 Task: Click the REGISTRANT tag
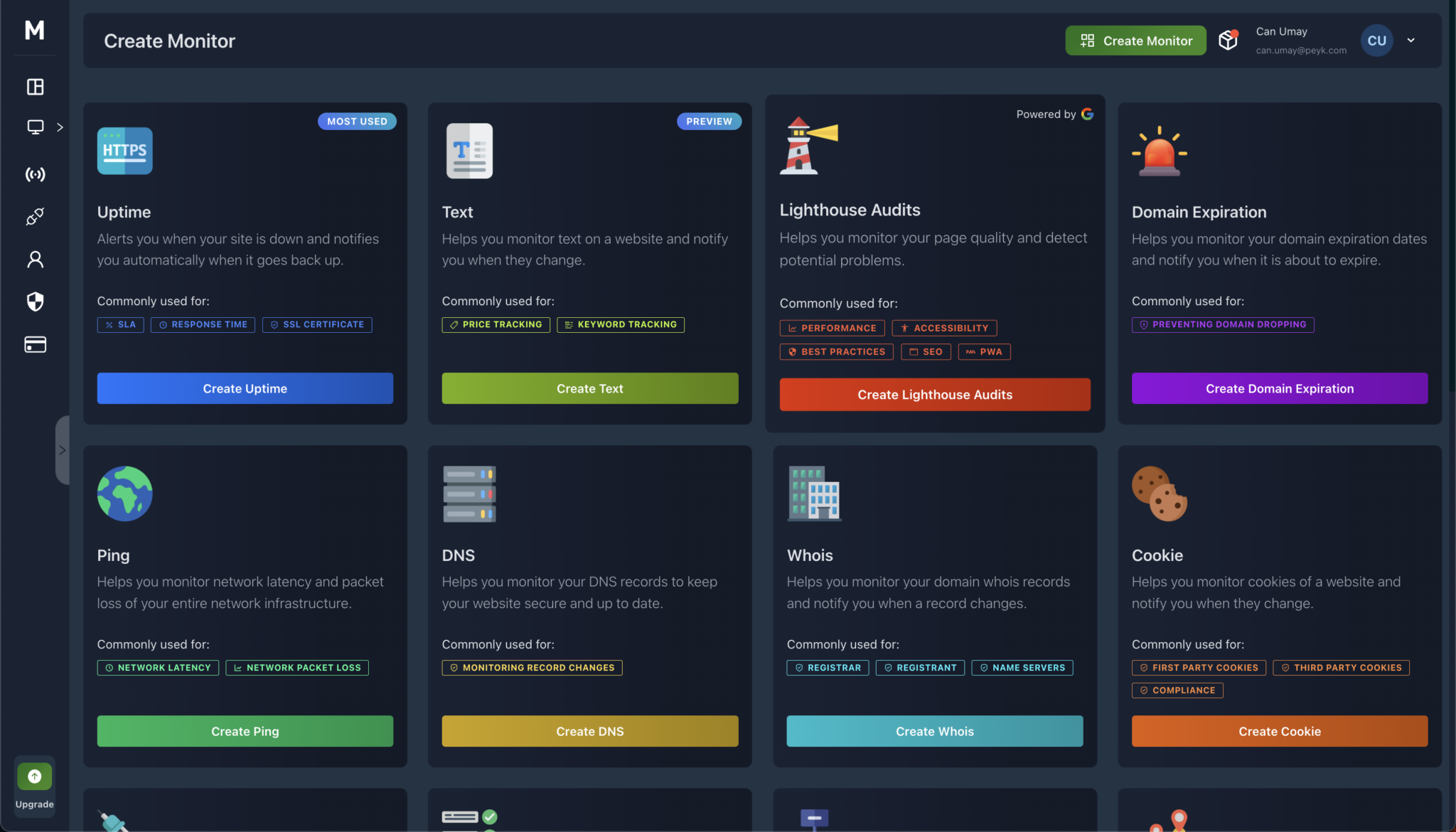pos(921,668)
